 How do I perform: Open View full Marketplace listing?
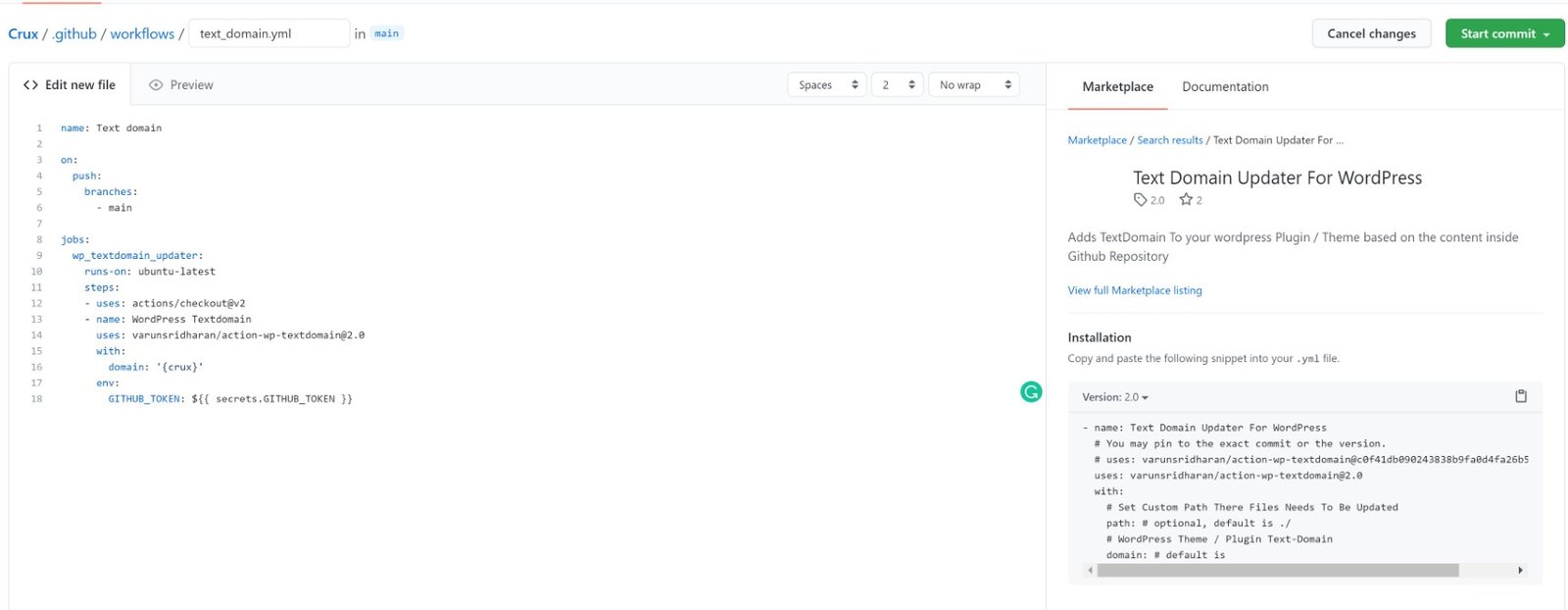pyautogui.click(x=1134, y=290)
